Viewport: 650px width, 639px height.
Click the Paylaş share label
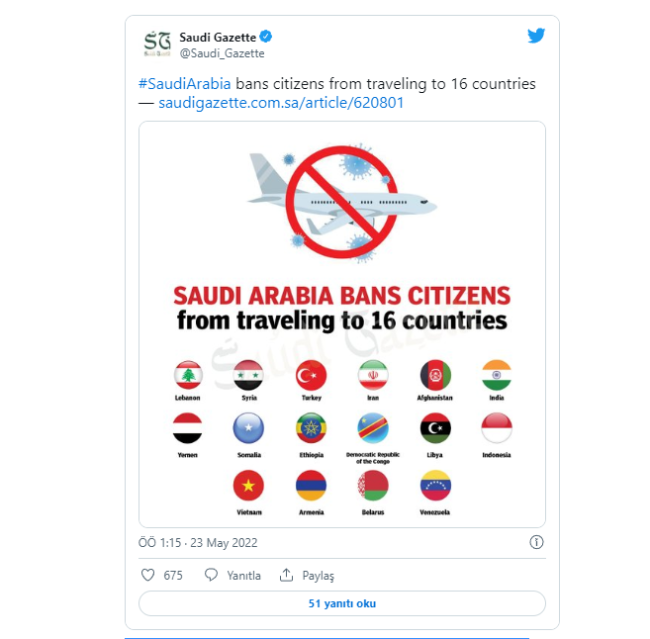click(318, 575)
